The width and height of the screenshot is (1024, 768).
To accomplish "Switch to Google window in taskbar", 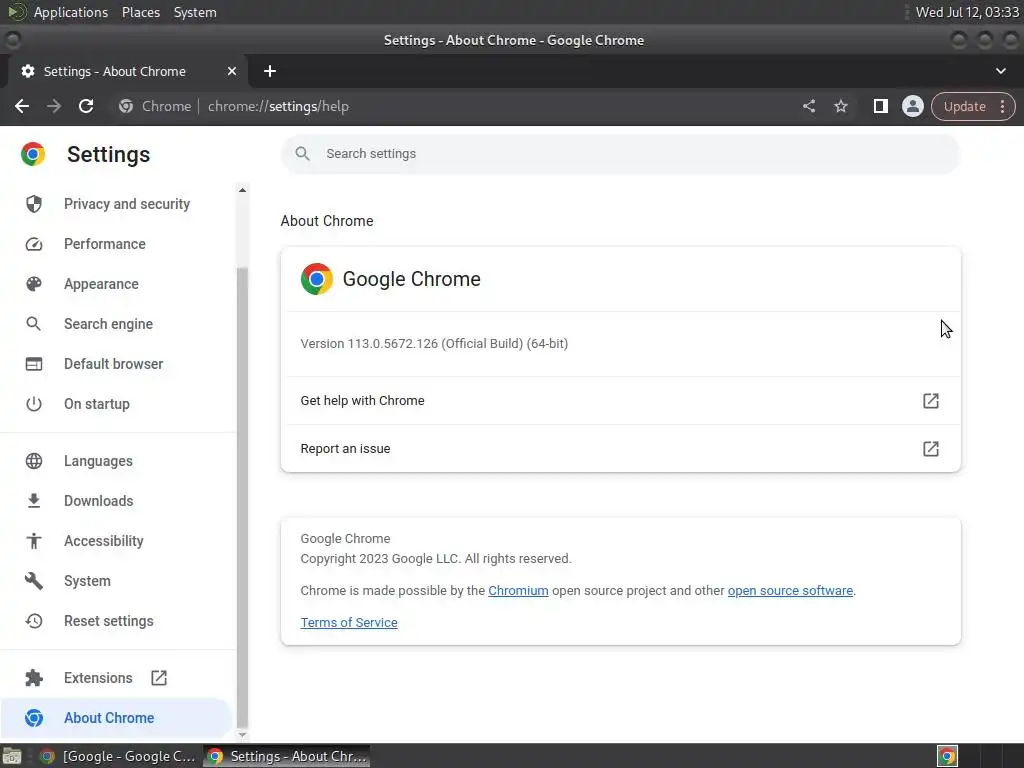I will pyautogui.click(x=118, y=756).
